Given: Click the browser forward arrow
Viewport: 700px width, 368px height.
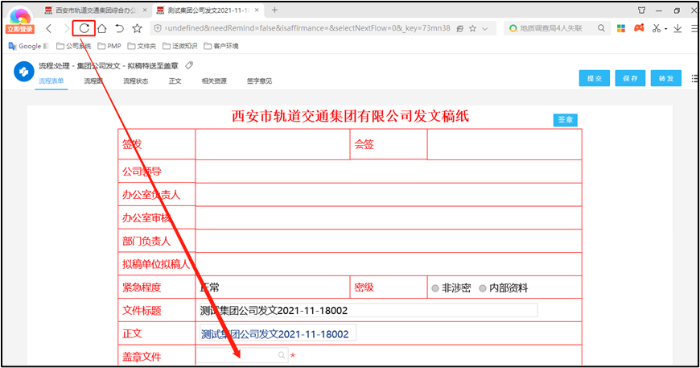Looking at the screenshot, I should [x=67, y=29].
